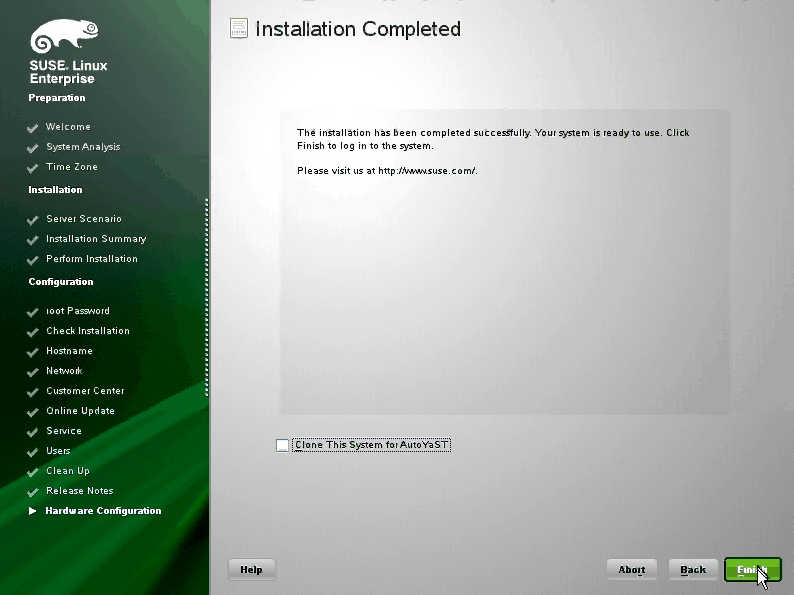Click the Check Installation checkmark icon
This screenshot has height=595, width=794.
point(33,332)
